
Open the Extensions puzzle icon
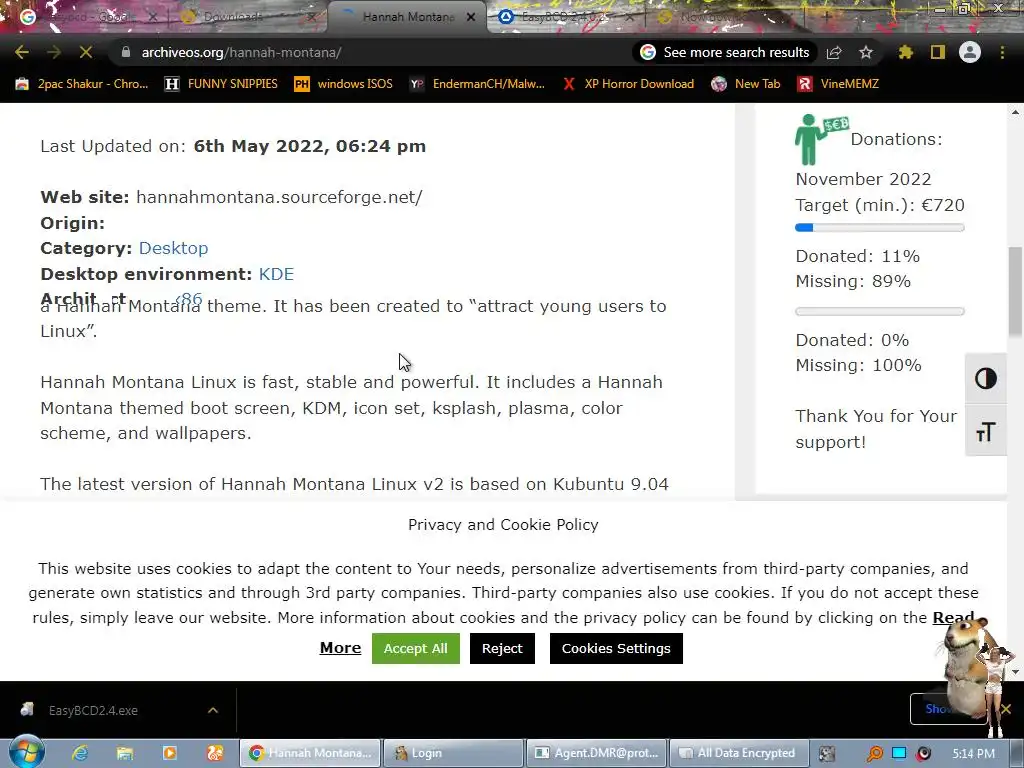905,52
